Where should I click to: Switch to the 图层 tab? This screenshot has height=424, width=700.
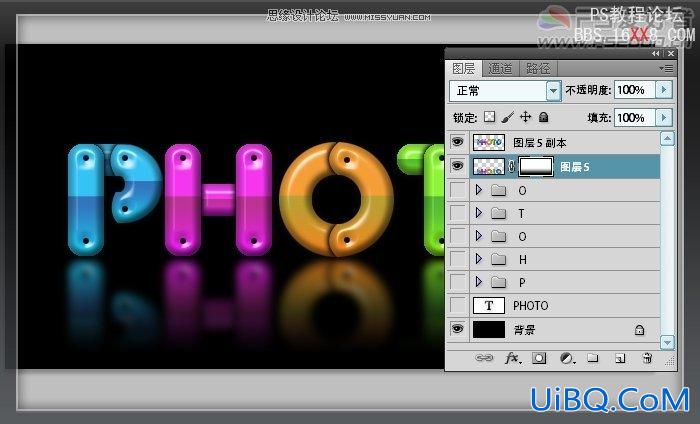coord(464,68)
